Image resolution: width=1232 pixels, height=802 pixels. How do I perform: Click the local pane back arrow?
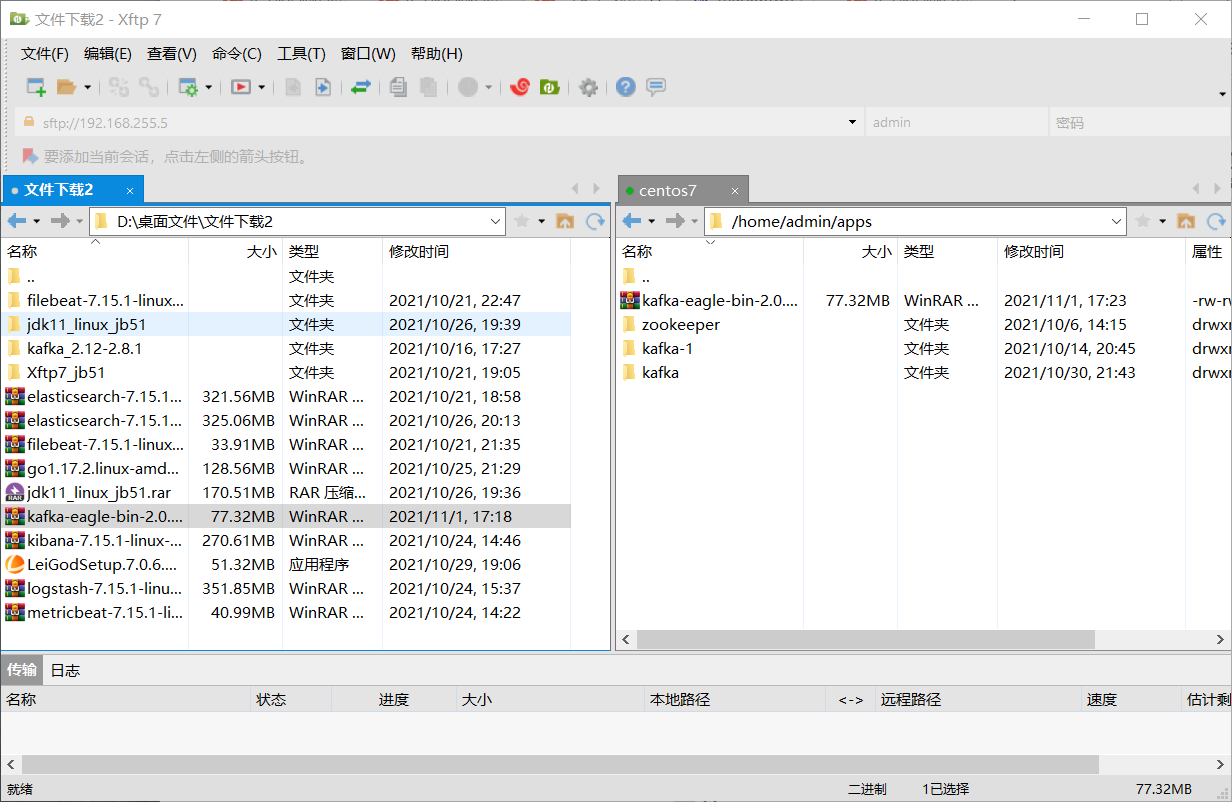(x=17, y=221)
